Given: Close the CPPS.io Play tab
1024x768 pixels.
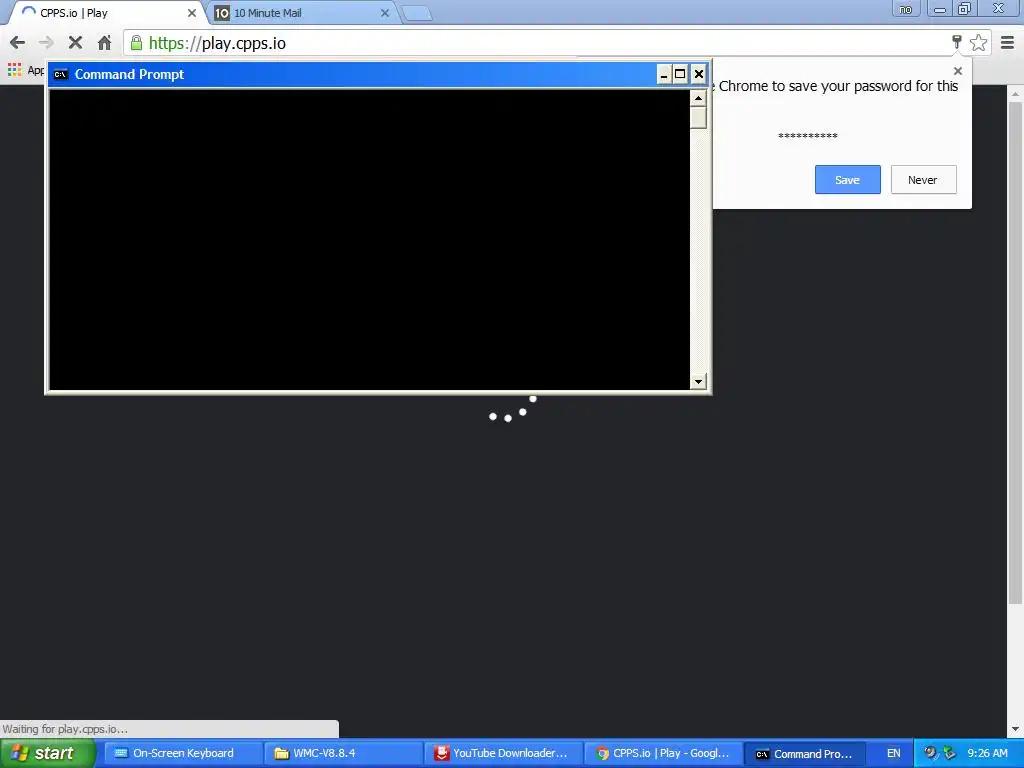Looking at the screenshot, I should (x=191, y=13).
